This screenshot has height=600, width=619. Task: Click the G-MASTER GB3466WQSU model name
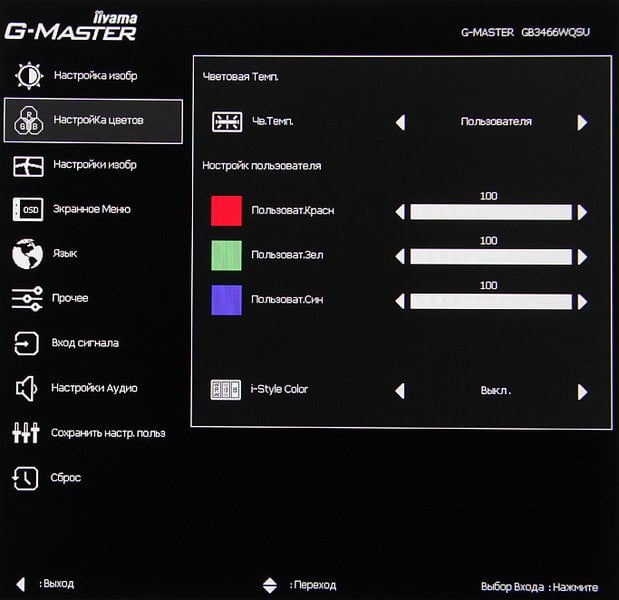[x=525, y=32]
